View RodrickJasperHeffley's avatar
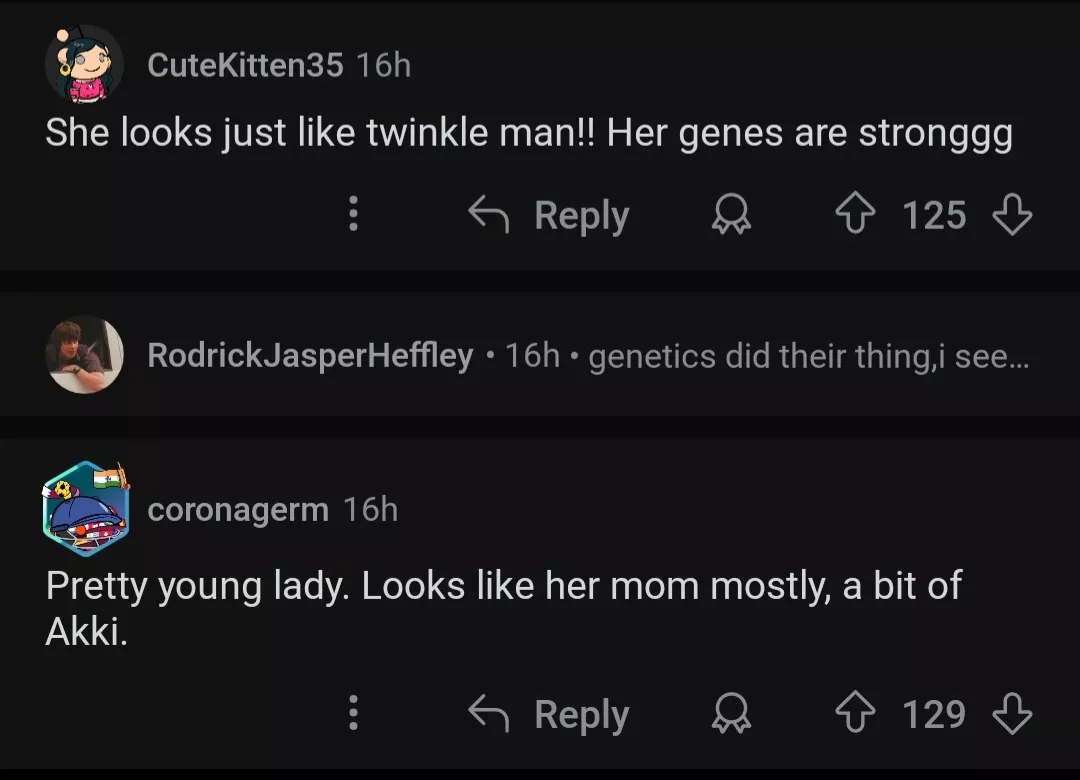The width and height of the screenshot is (1080, 780). point(85,355)
